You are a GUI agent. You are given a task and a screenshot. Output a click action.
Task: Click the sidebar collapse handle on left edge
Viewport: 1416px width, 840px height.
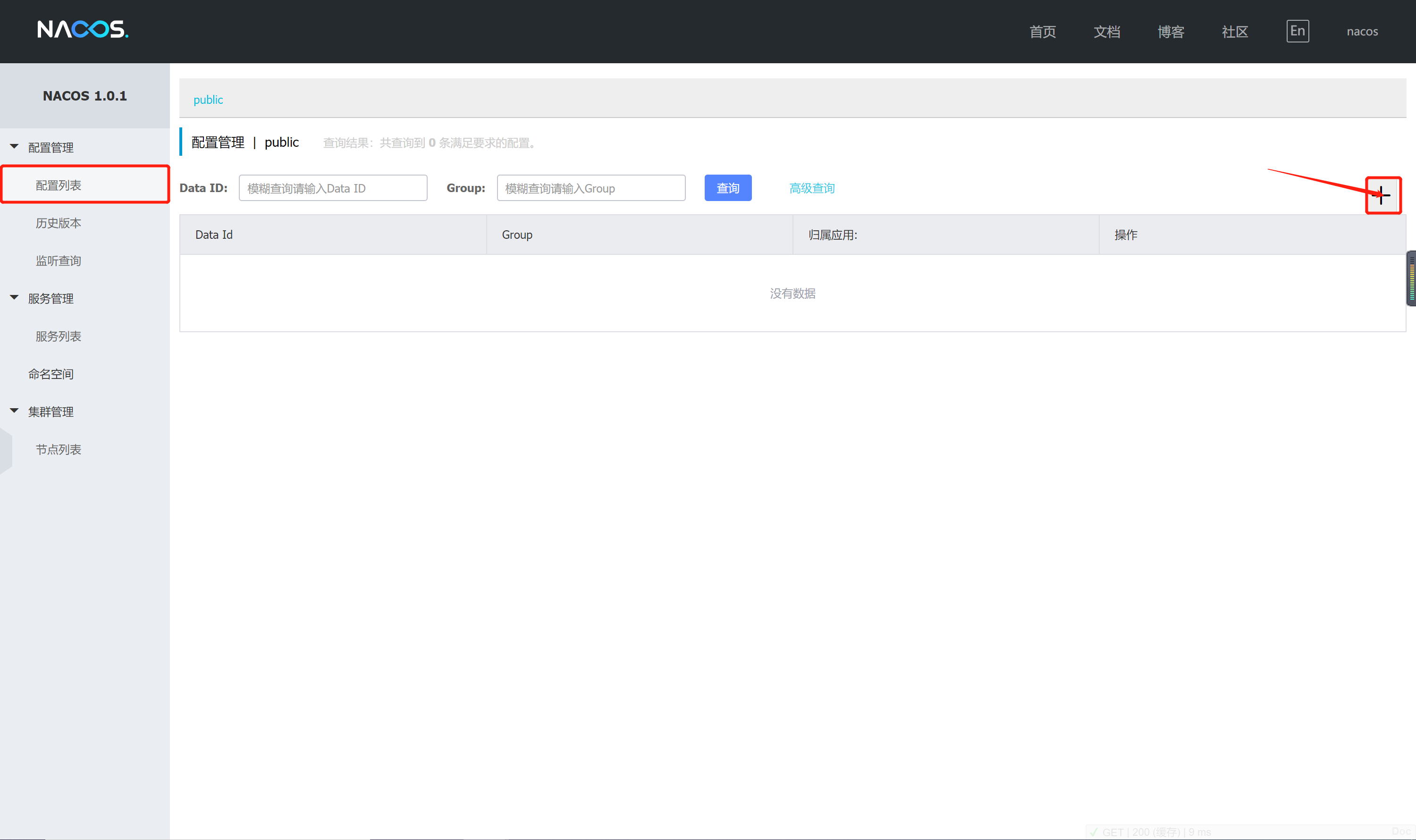point(5,451)
